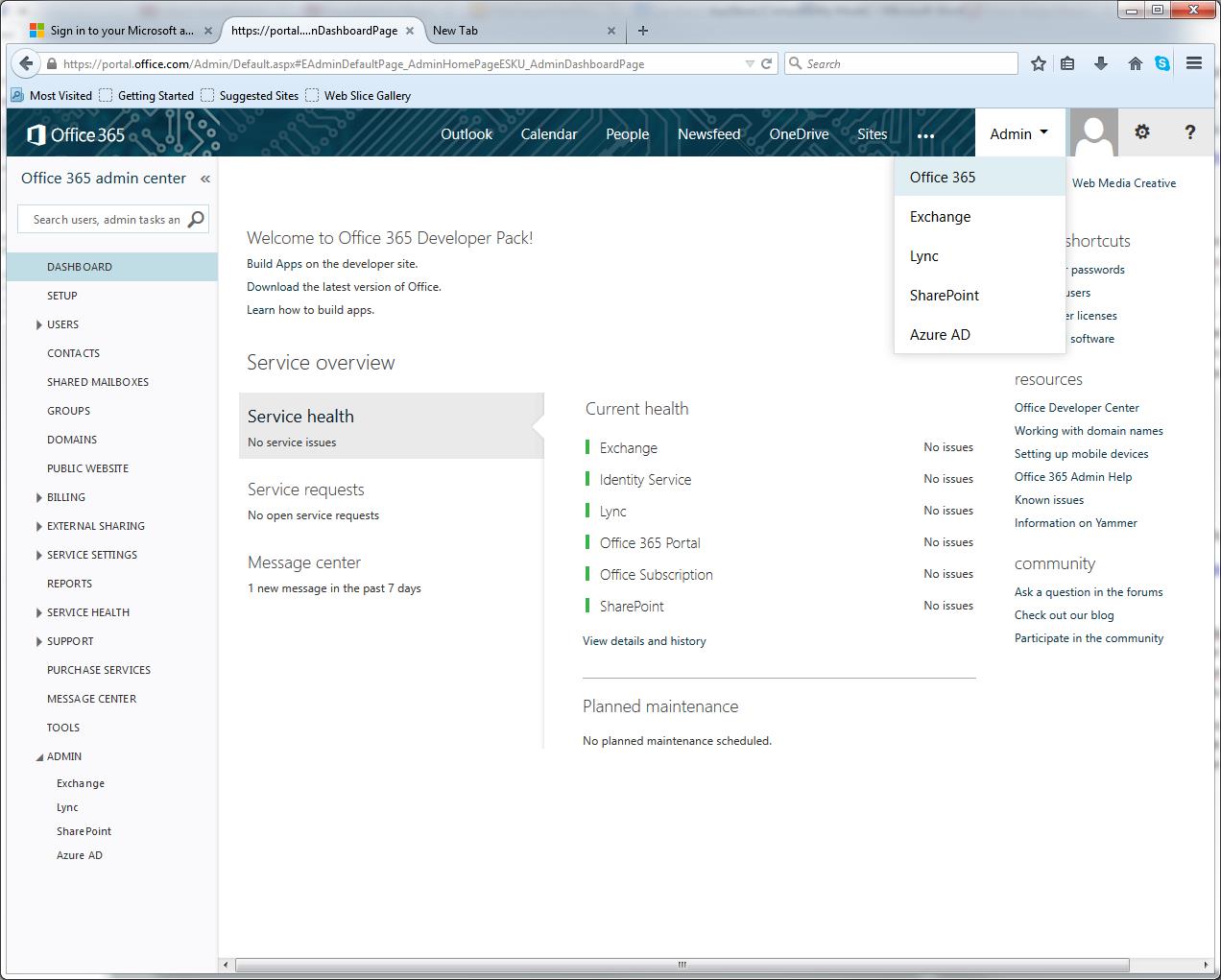
Task: Close the Sign in to Microsoft tab
Action: pyautogui.click(x=208, y=31)
